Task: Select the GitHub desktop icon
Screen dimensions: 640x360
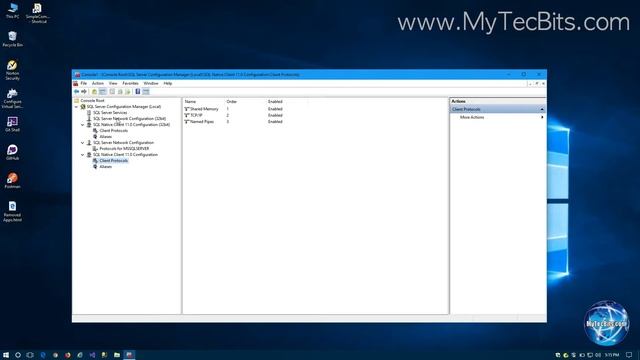Action: [12, 152]
